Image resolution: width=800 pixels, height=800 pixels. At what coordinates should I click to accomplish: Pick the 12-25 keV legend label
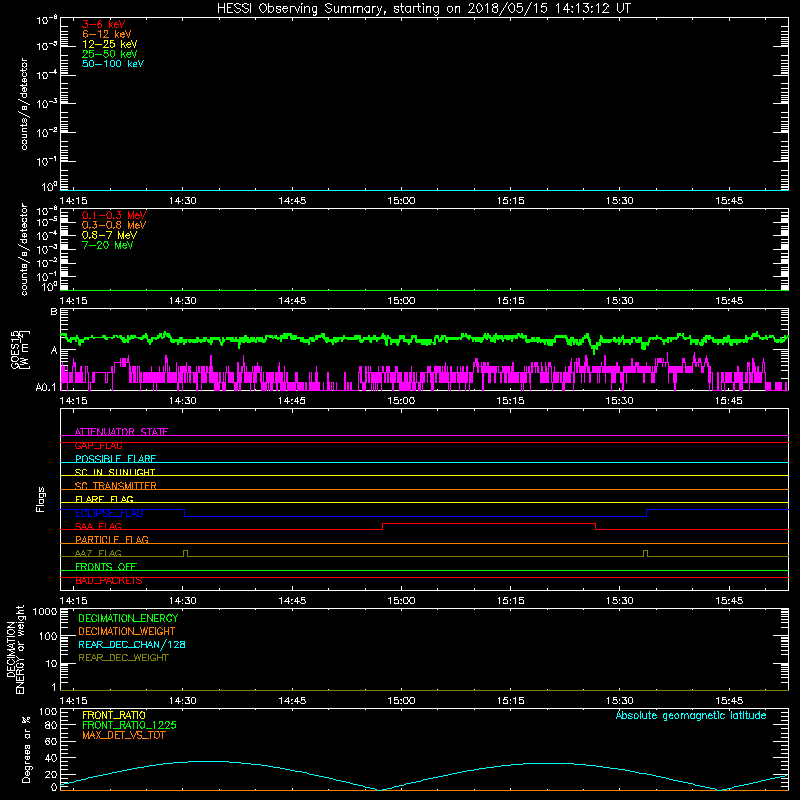(x=110, y=44)
